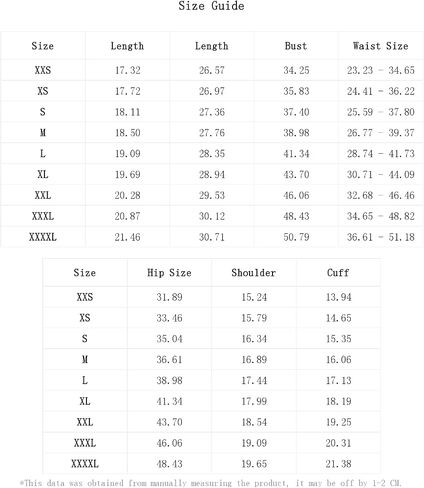Select the Waist Size column header
Viewport: 424px width, 488px height.
coord(380,46)
